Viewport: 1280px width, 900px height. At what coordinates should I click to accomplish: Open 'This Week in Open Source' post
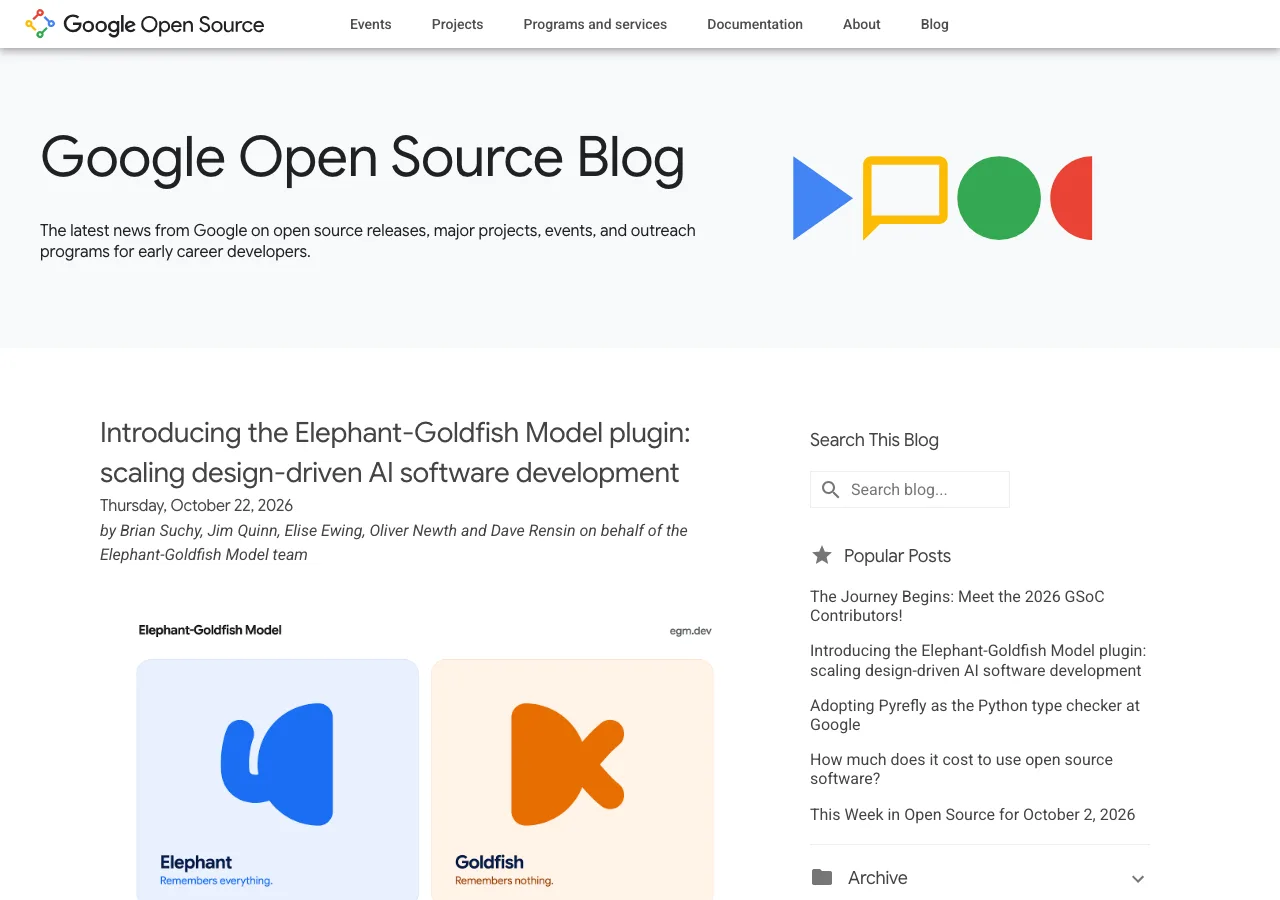pos(973,814)
